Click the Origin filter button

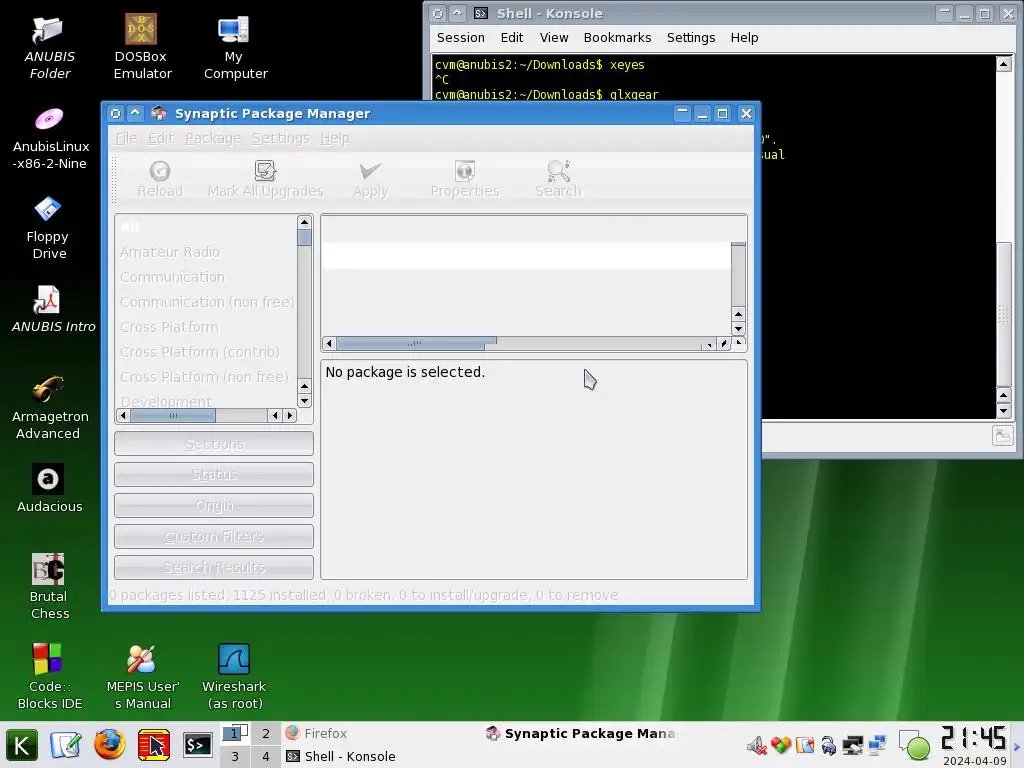(x=214, y=505)
